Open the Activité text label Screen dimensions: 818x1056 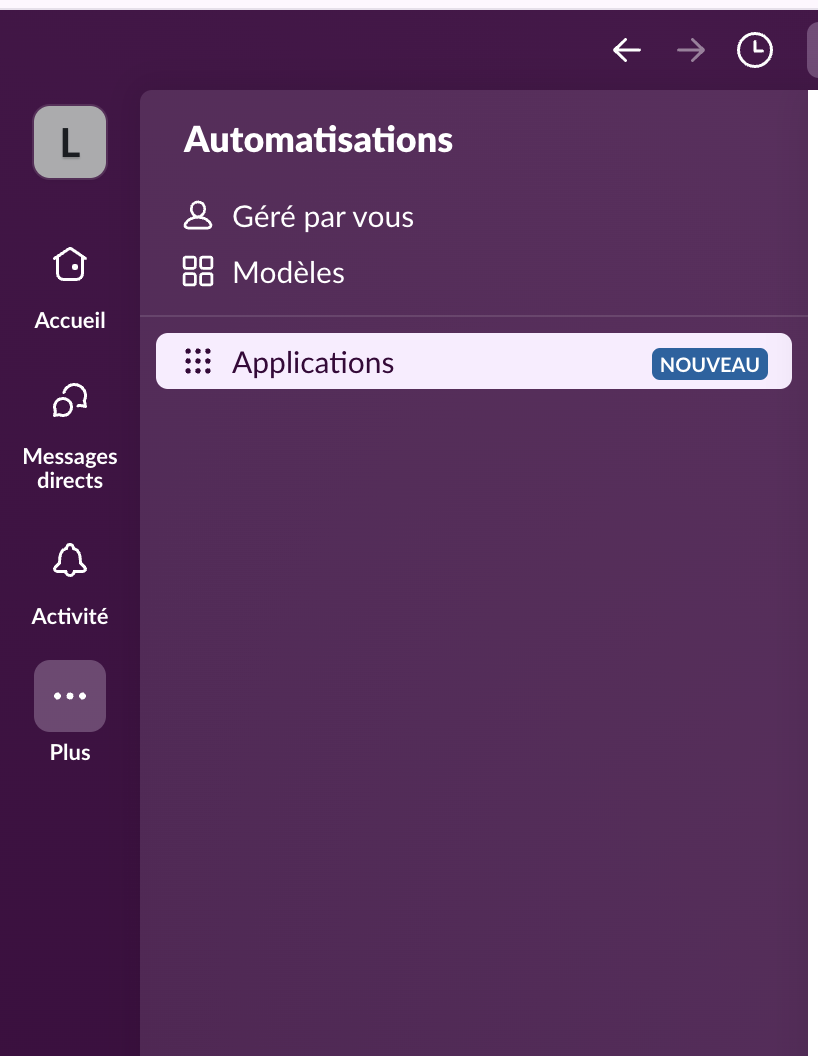point(70,617)
